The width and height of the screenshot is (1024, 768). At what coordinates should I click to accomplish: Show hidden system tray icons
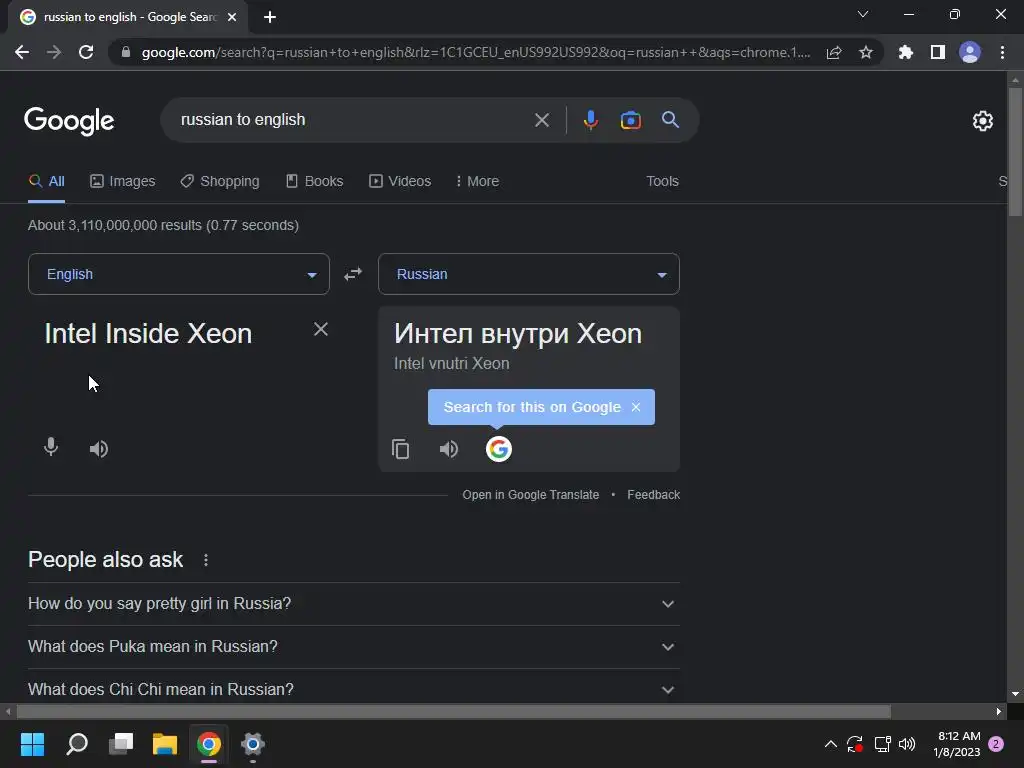(831, 744)
